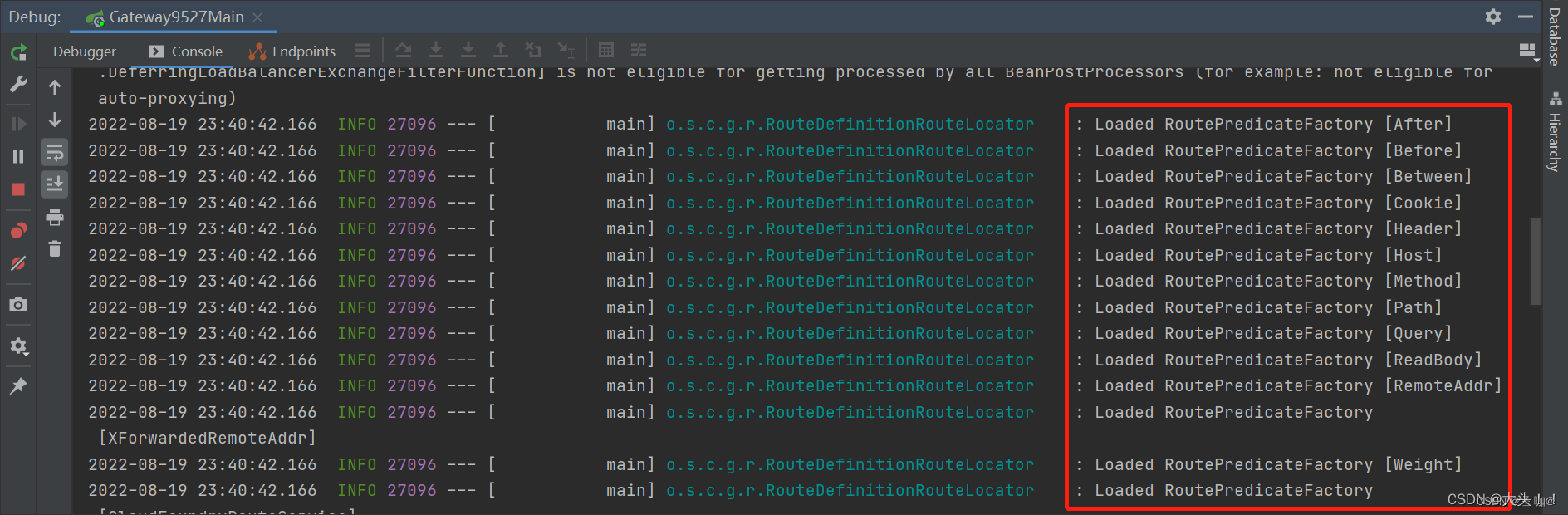Print the console output
Image resolution: width=1568 pixels, height=515 pixels.
(x=55, y=218)
